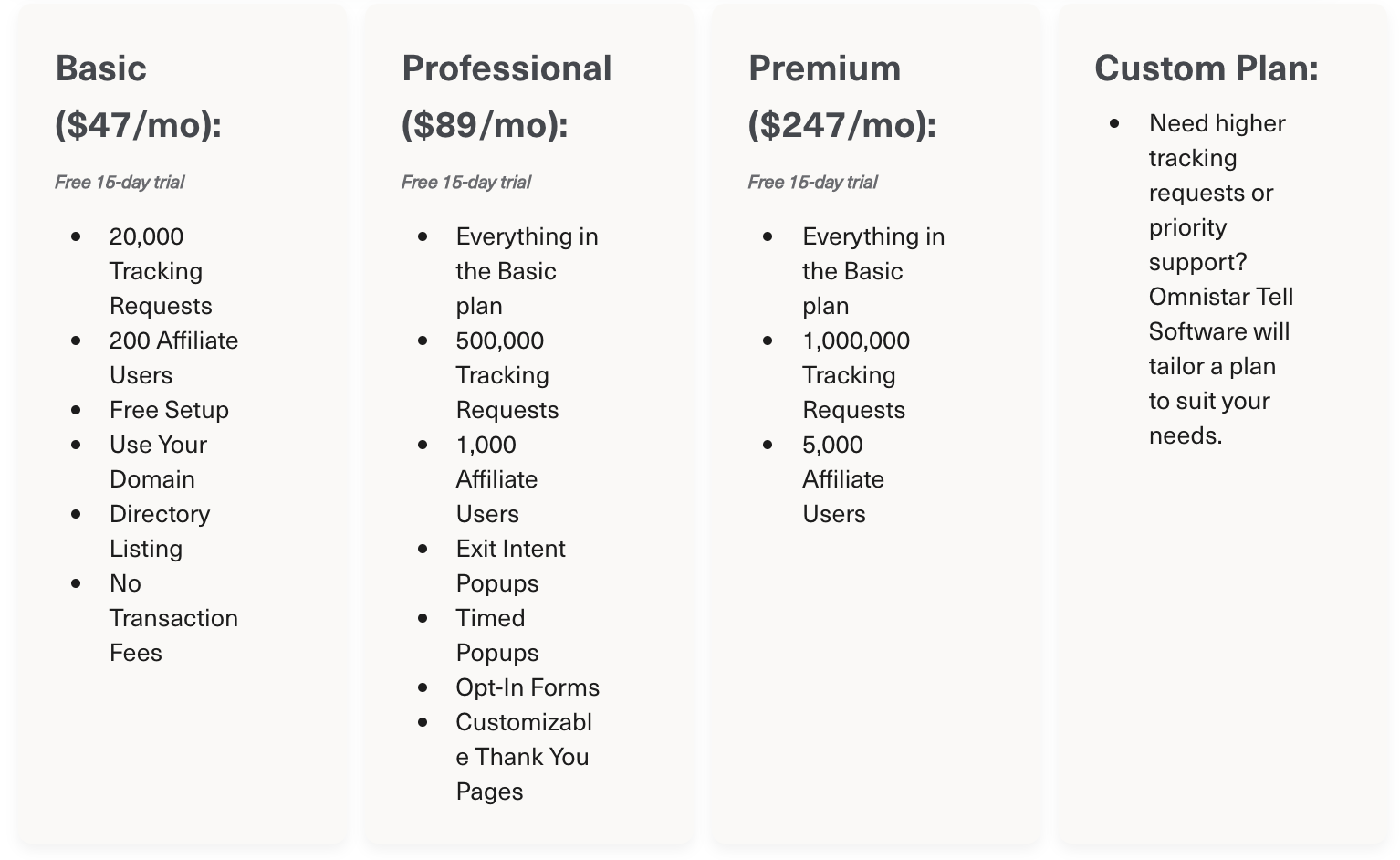Click the No Transaction Fees item
Screen dimensions: 1400x860
[x=172, y=618]
